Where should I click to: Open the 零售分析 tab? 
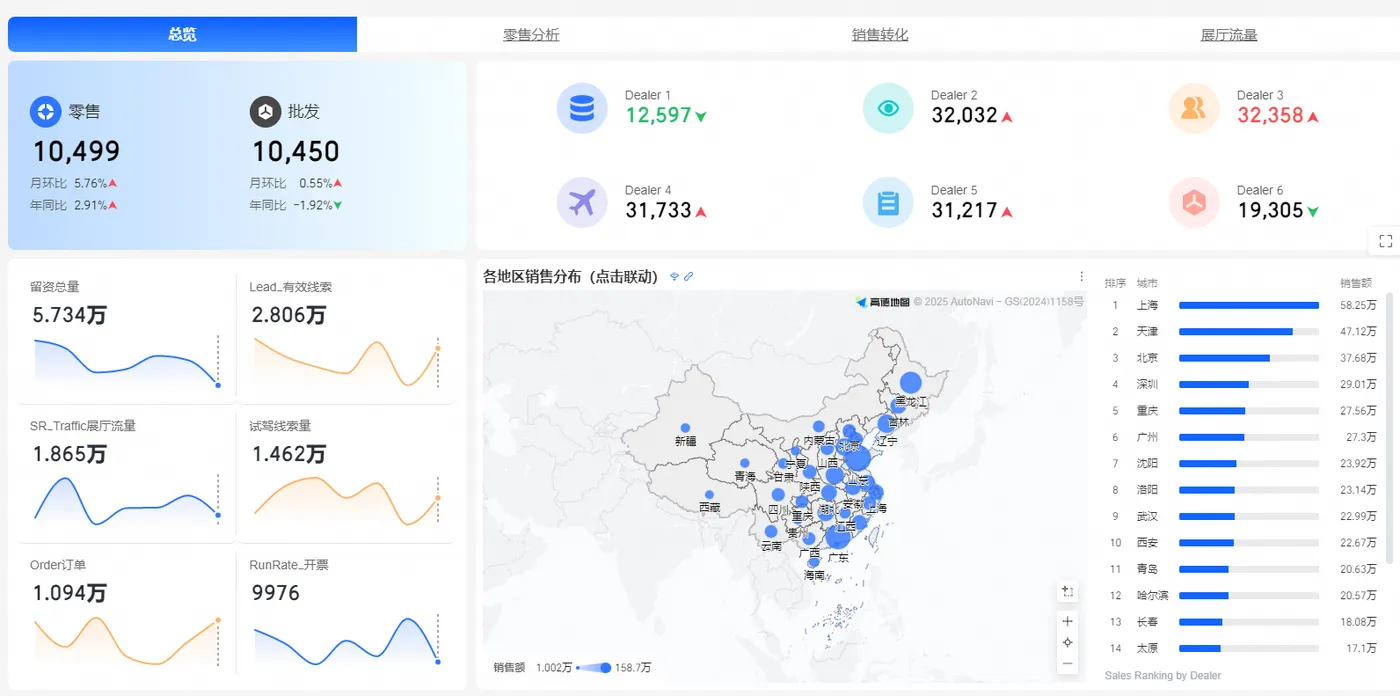[x=531, y=35]
